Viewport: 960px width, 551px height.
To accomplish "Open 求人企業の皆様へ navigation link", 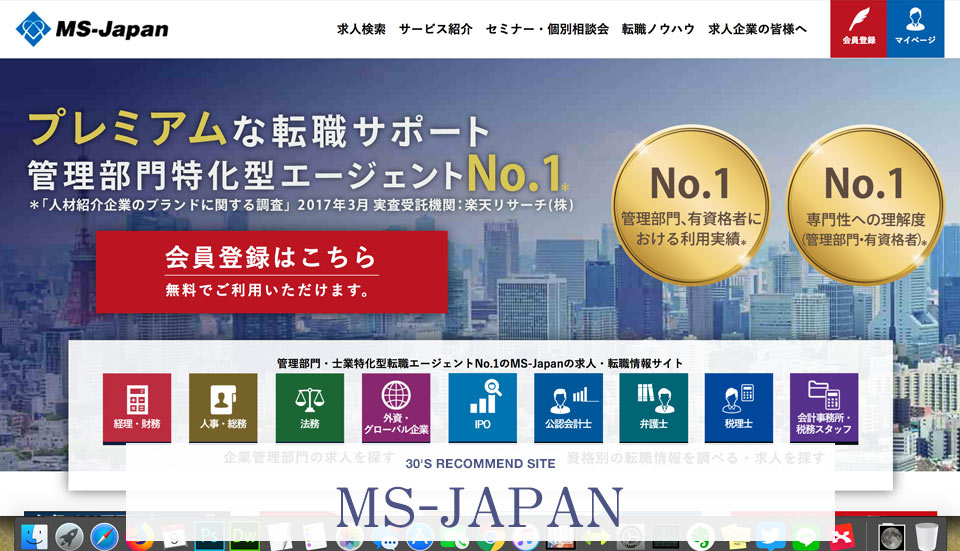I will pos(757,29).
